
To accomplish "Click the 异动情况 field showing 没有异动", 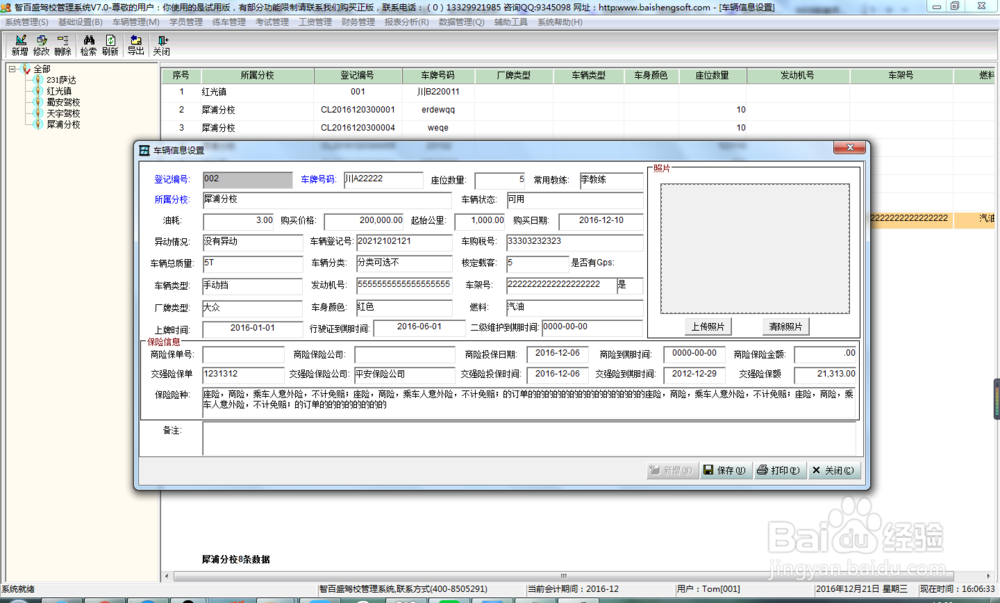I will [253, 242].
